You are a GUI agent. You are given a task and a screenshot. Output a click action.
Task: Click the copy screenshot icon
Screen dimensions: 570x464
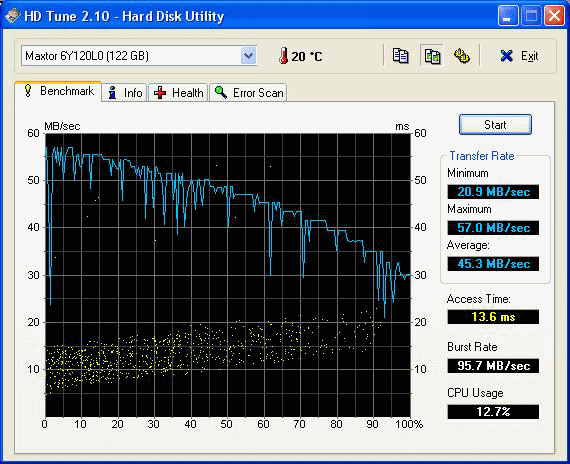click(432, 56)
